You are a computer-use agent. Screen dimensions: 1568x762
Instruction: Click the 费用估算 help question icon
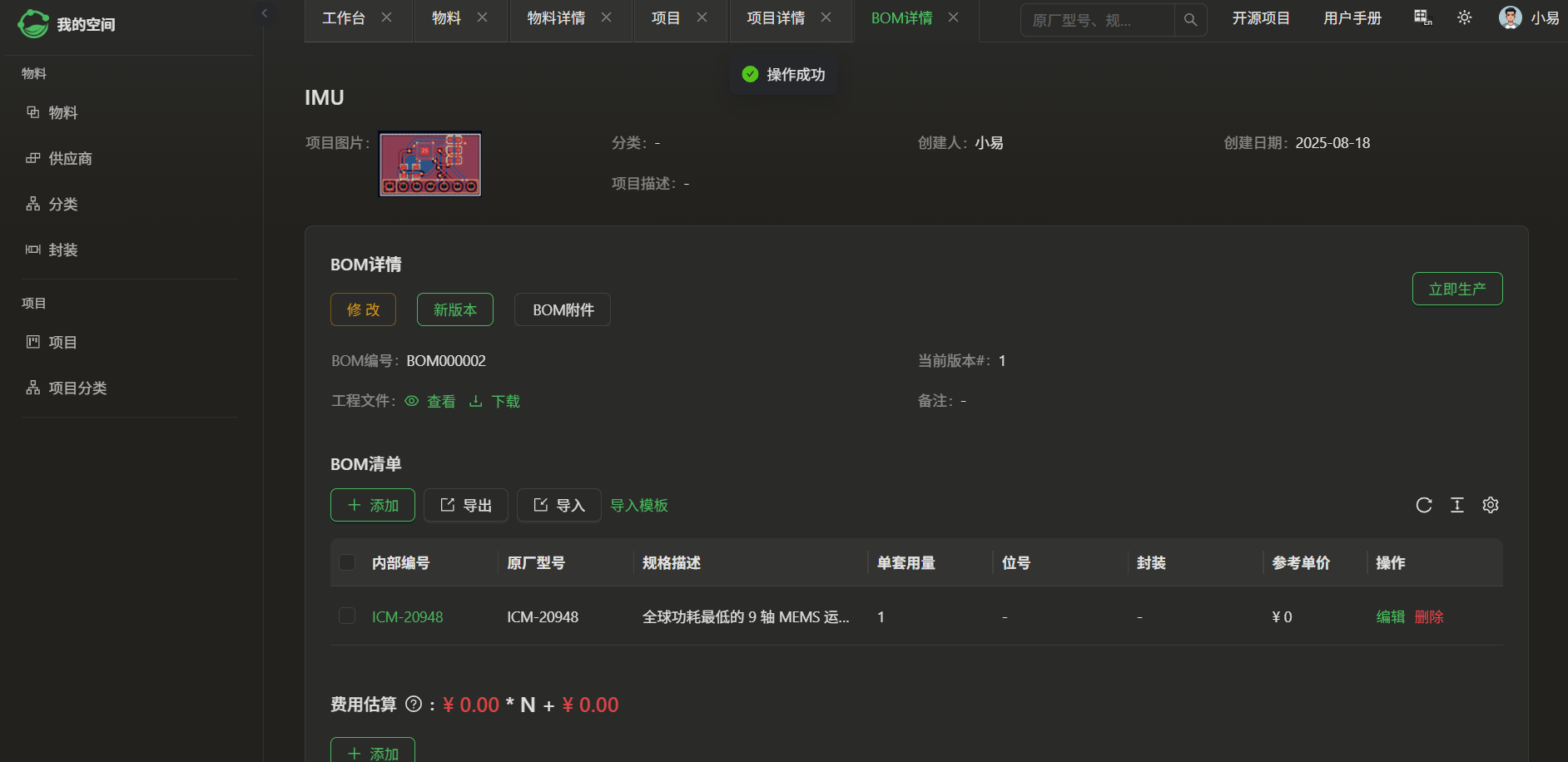414,704
